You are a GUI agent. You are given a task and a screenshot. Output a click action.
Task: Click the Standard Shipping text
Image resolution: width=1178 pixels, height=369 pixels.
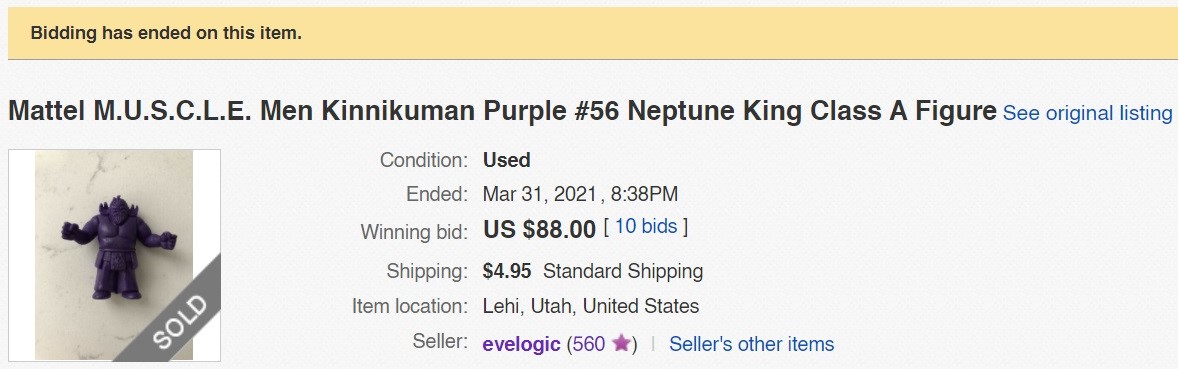623,271
